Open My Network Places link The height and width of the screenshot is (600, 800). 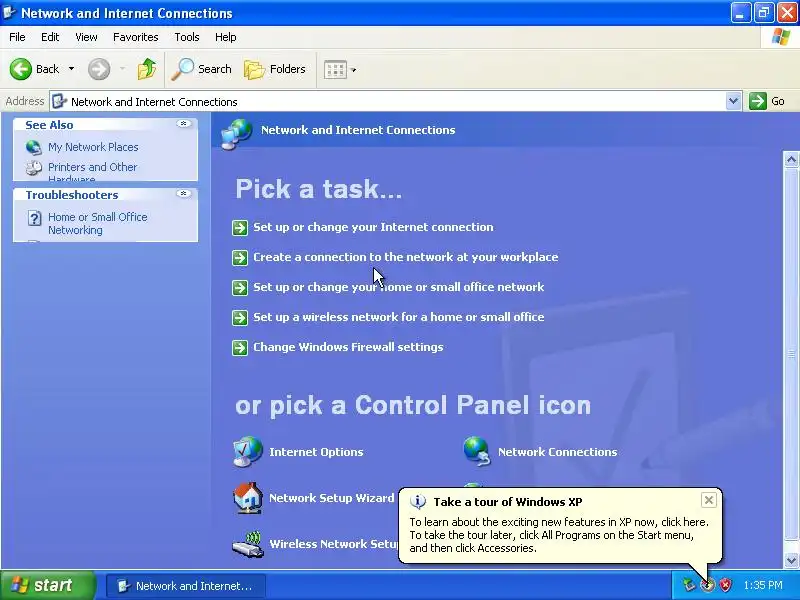93,147
